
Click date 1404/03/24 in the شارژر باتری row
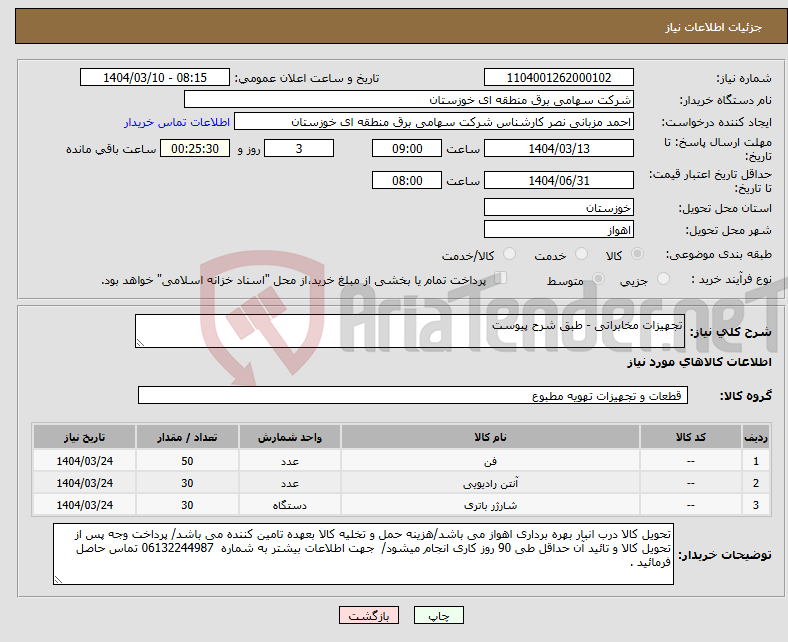point(84,505)
